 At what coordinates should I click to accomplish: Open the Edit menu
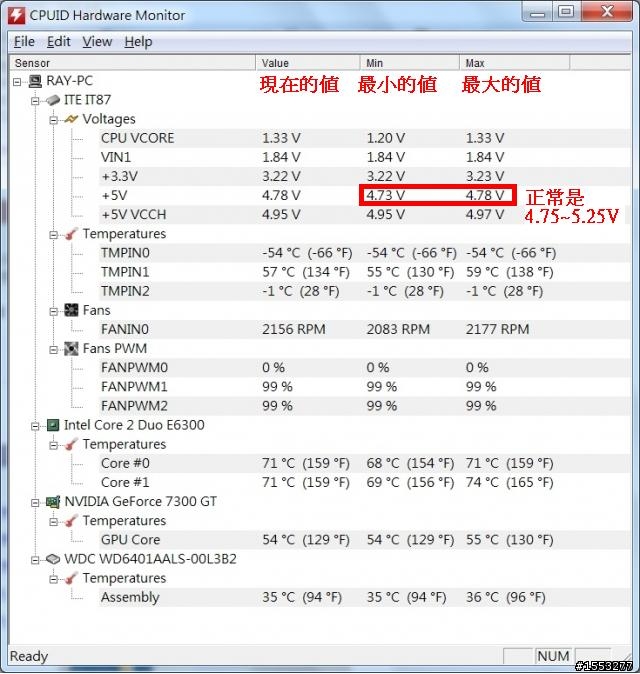point(58,42)
